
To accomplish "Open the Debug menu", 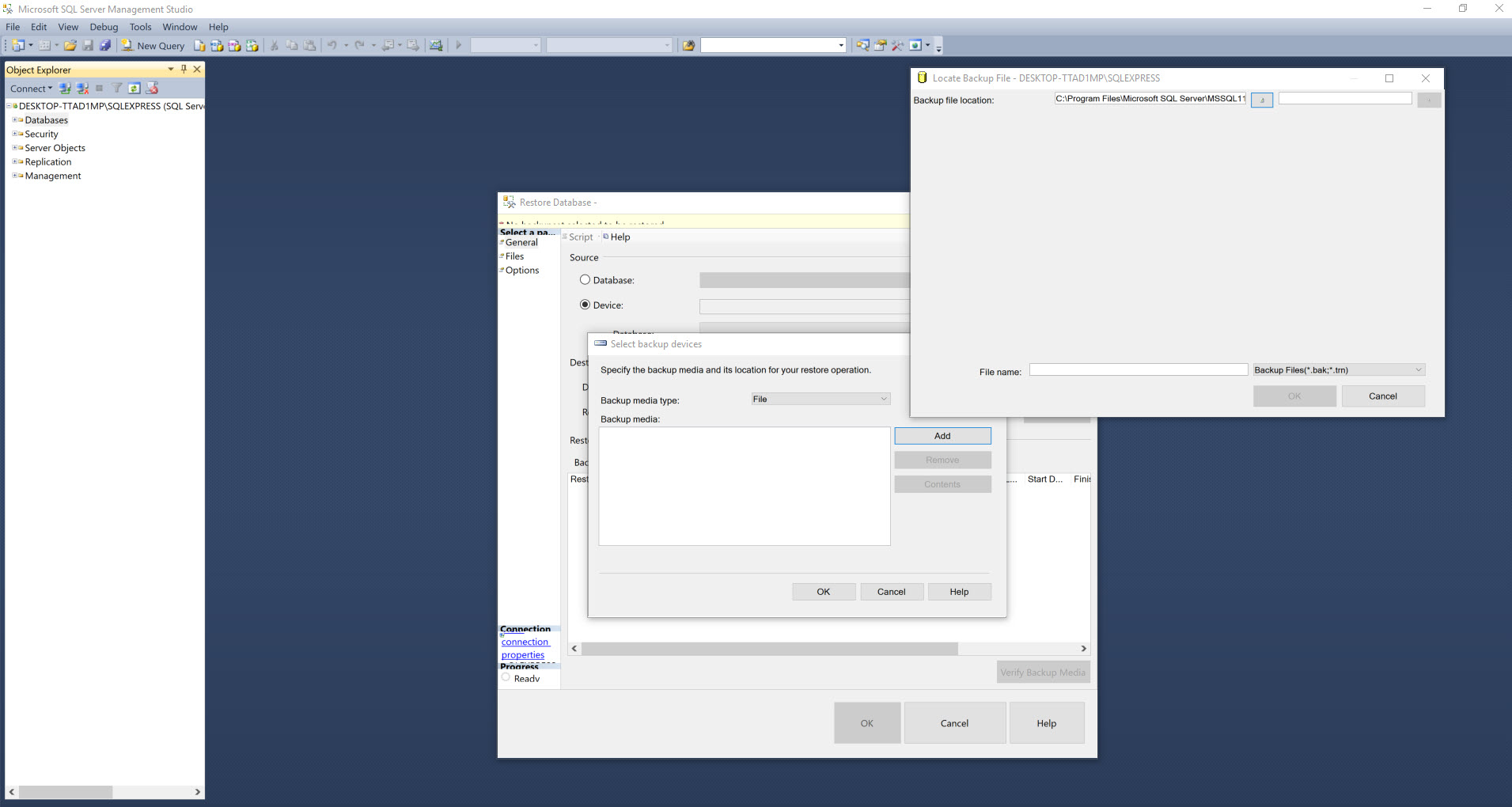I will click(x=104, y=27).
